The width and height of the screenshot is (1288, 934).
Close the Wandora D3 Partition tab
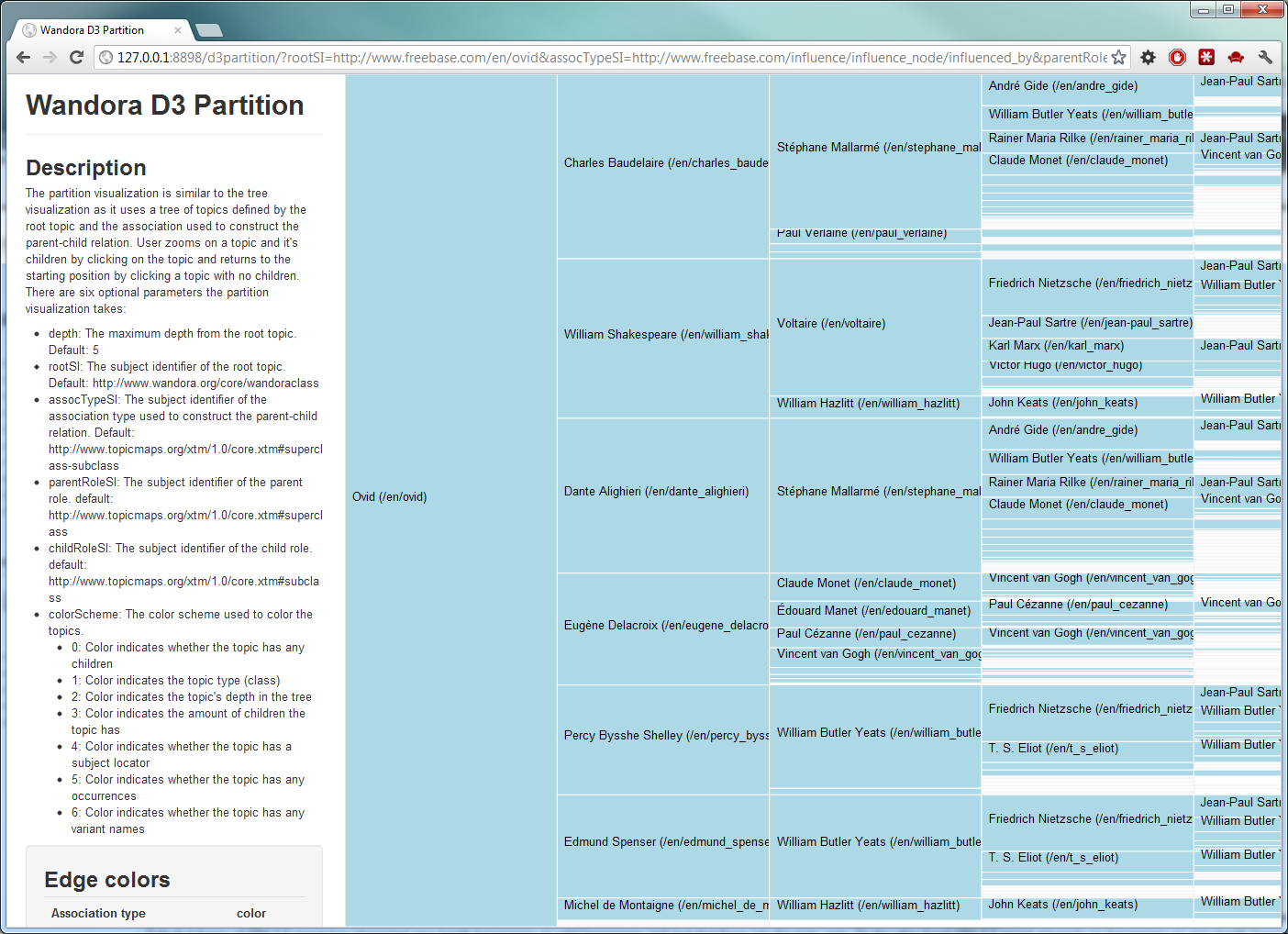pyautogui.click(x=178, y=30)
